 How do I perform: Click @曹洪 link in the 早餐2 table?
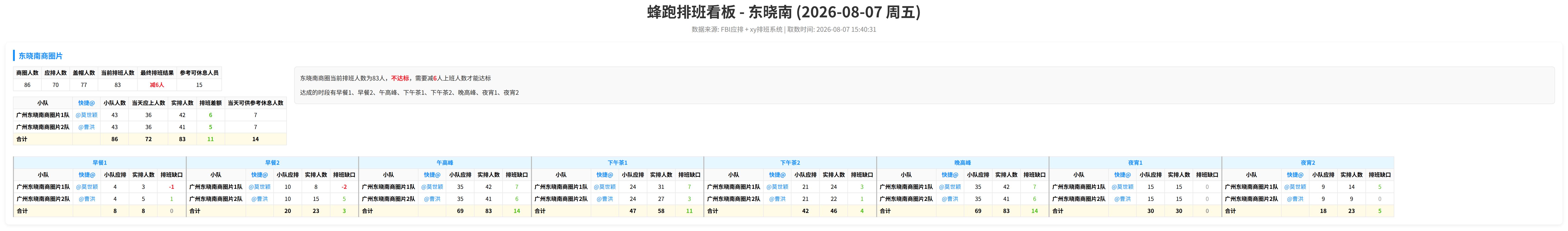259,199
